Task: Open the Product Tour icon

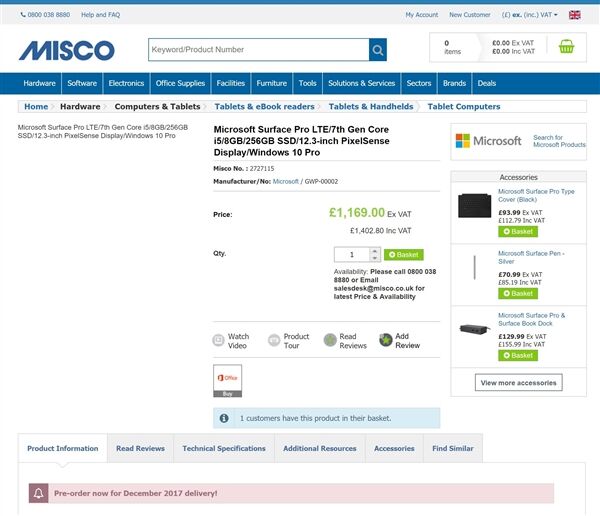Action: pyautogui.click(x=274, y=340)
